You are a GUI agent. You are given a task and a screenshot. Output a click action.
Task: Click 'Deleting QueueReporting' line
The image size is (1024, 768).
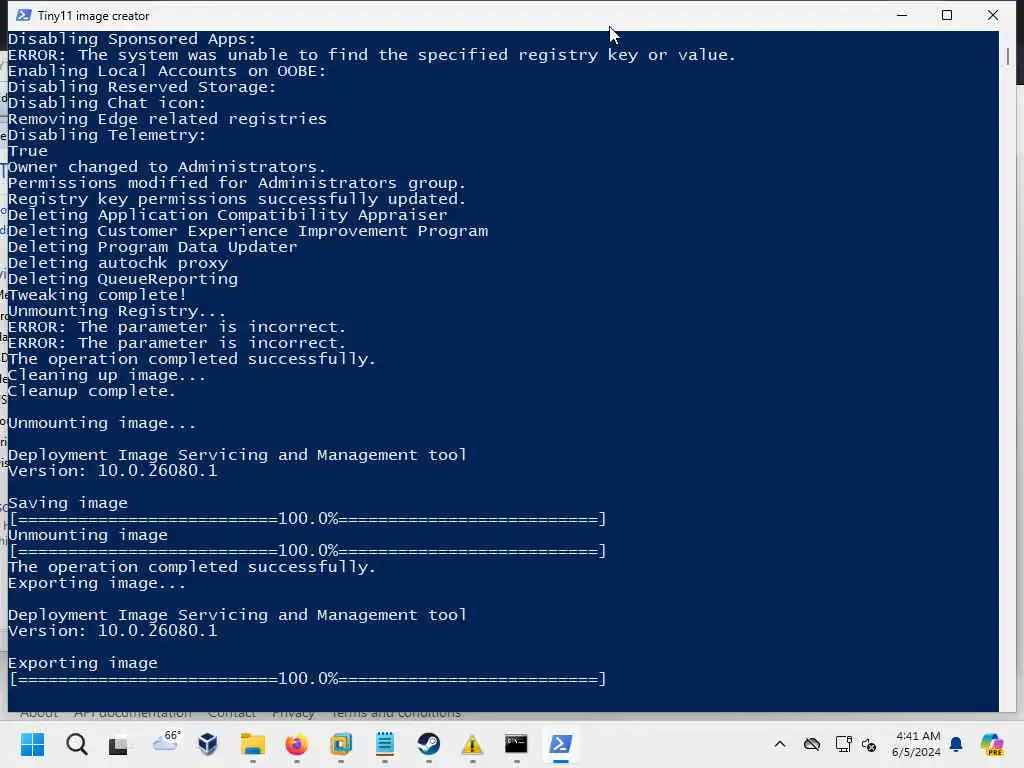click(123, 279)
